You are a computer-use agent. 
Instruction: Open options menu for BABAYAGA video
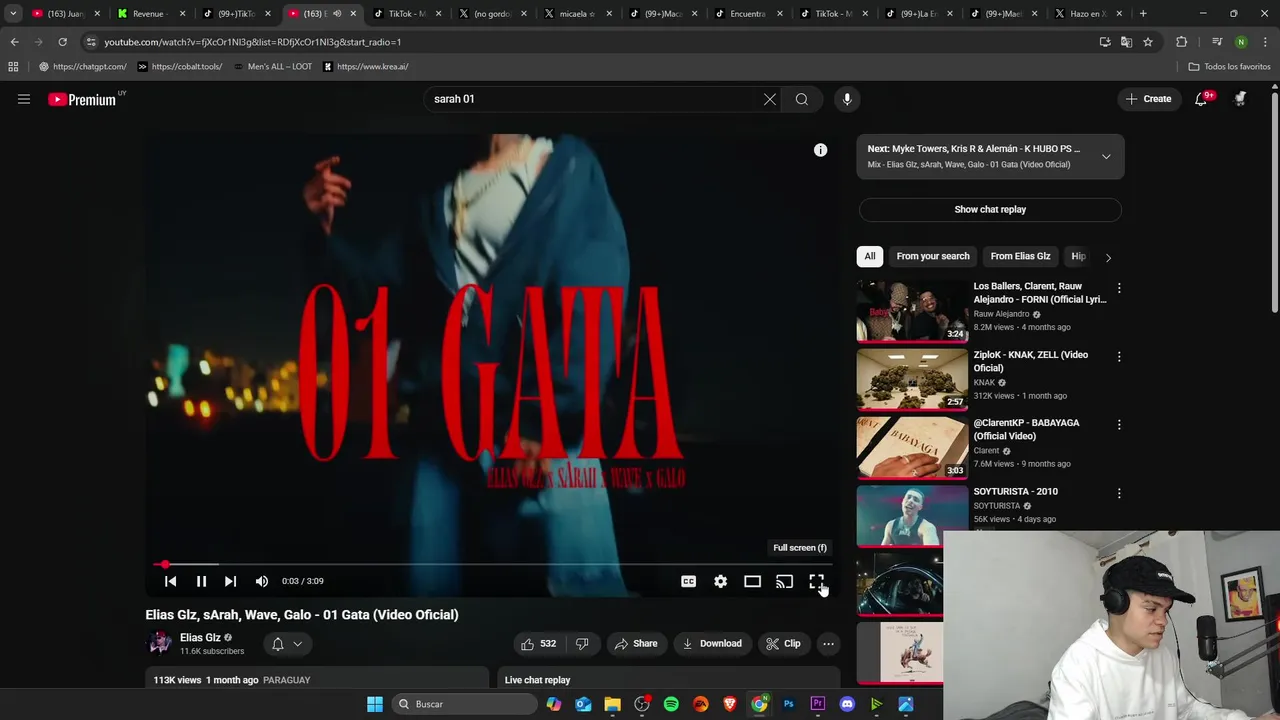click(x=1119, y=424)
